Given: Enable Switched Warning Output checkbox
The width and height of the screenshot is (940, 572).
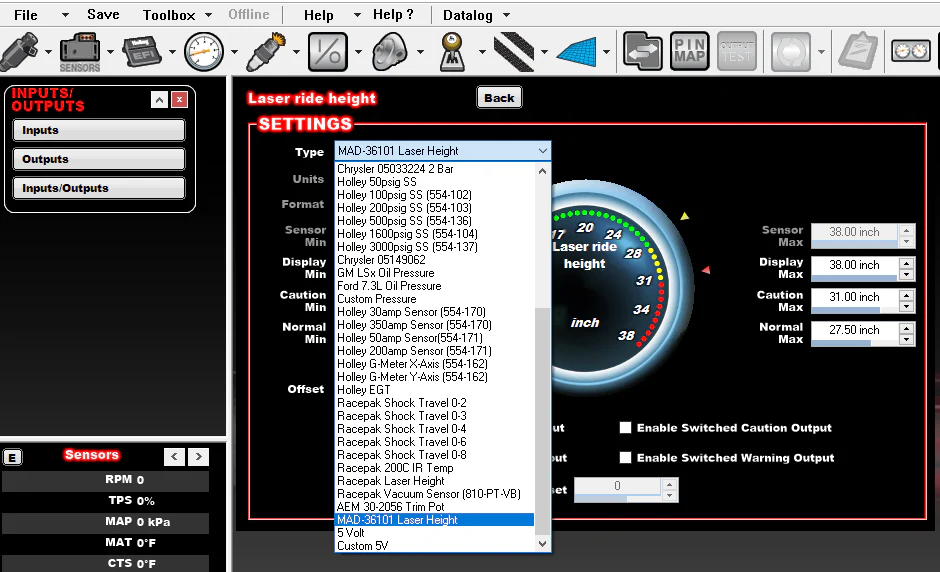Looking at the screenshot, I should click(625, 457).
